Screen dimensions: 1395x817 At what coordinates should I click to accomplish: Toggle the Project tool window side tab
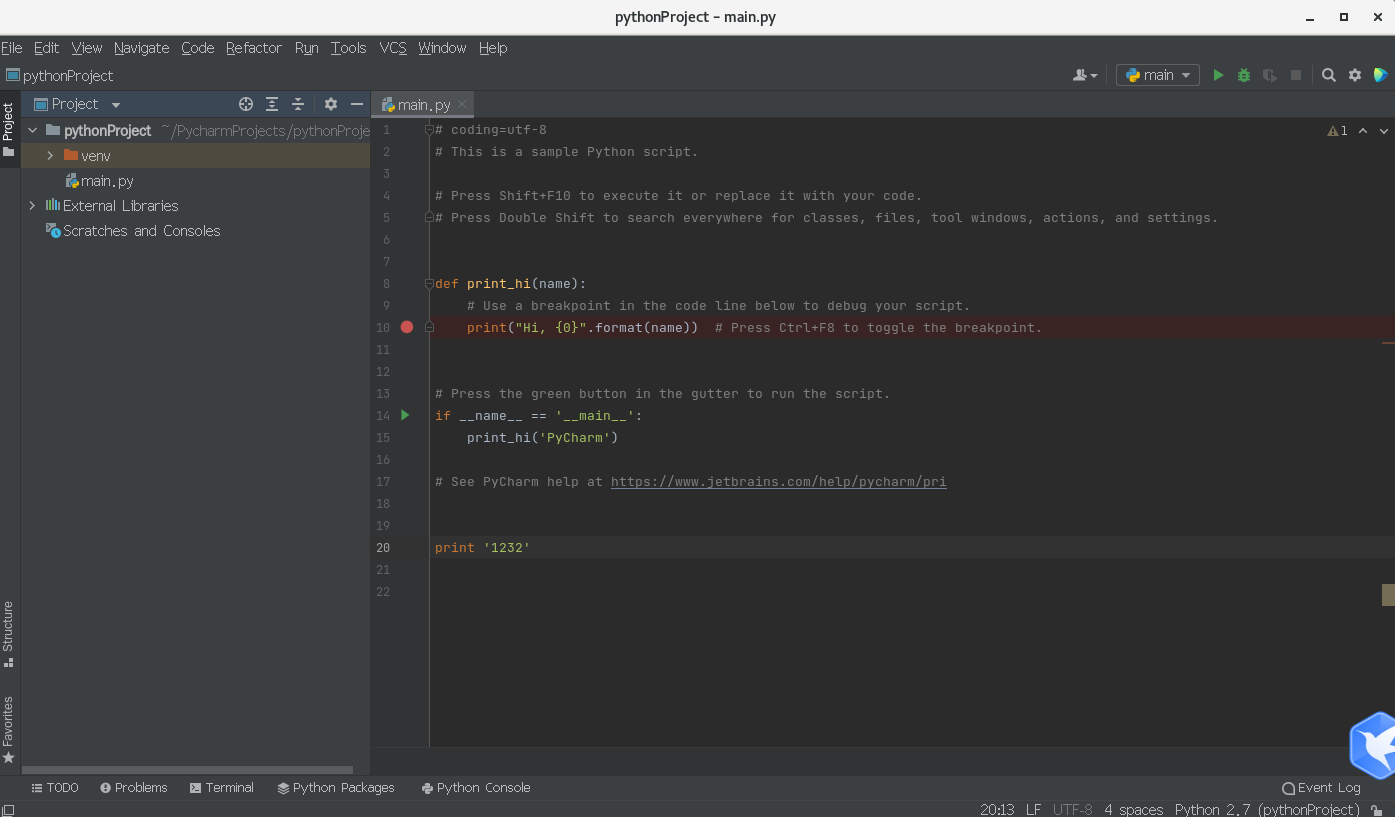8,130
